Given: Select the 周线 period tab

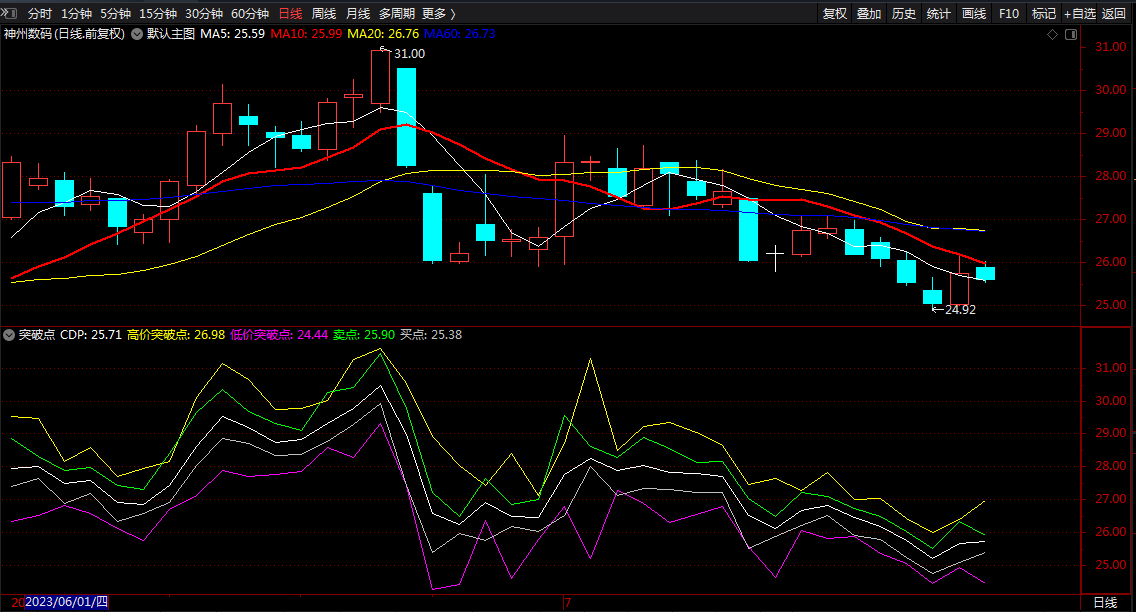Looking at the screenshot, I should 324,14.
